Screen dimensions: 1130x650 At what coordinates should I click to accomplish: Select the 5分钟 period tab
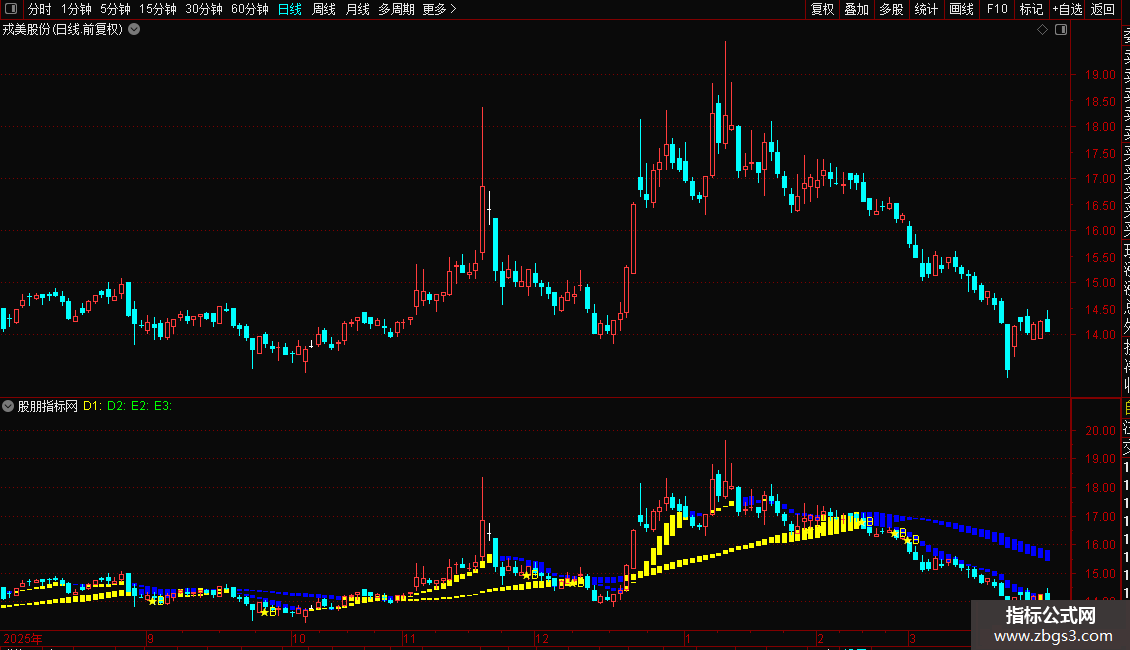coord(115,9)
